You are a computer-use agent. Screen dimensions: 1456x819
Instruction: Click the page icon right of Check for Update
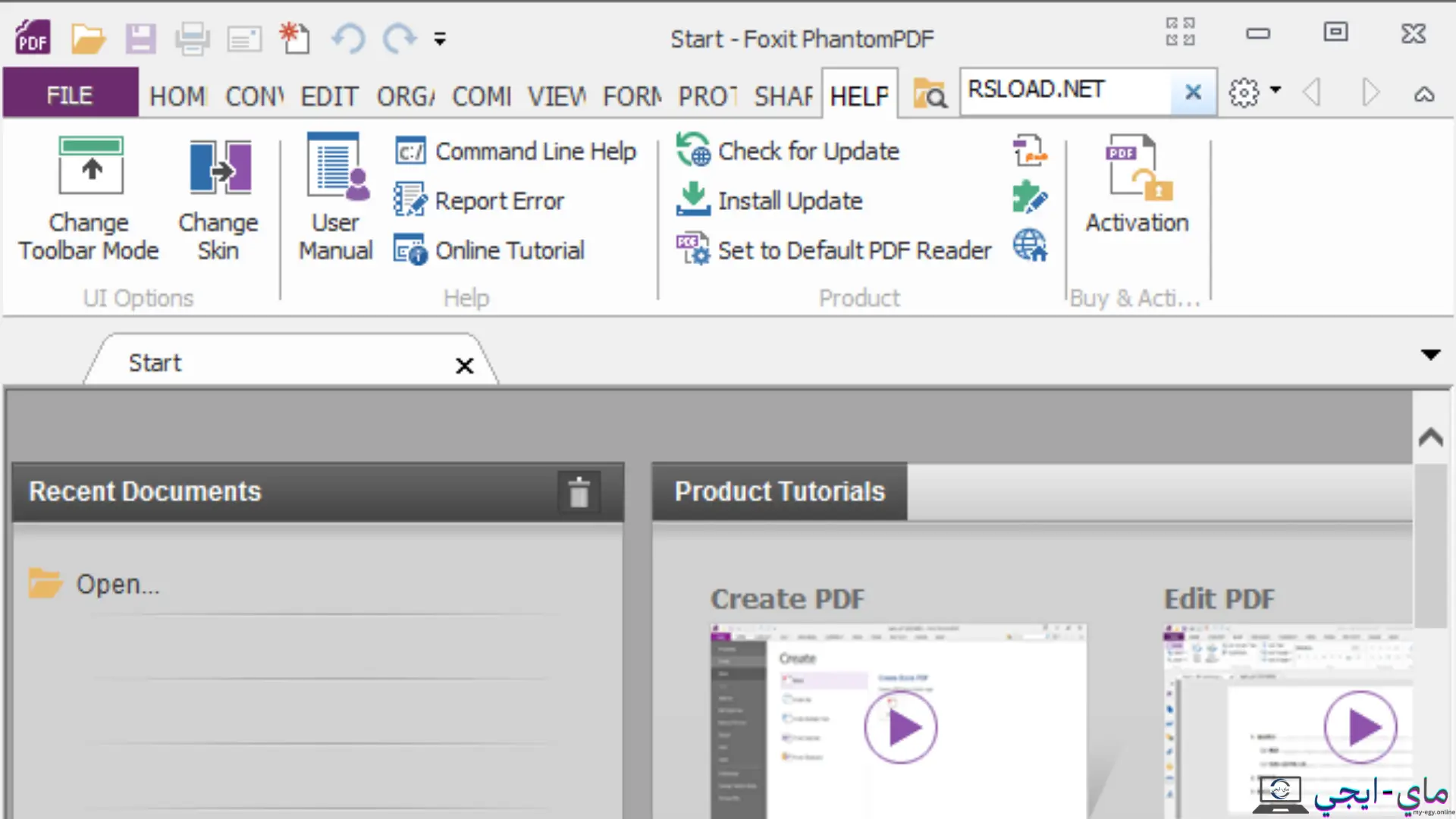pyautogui.click(x=1030, y=151)
